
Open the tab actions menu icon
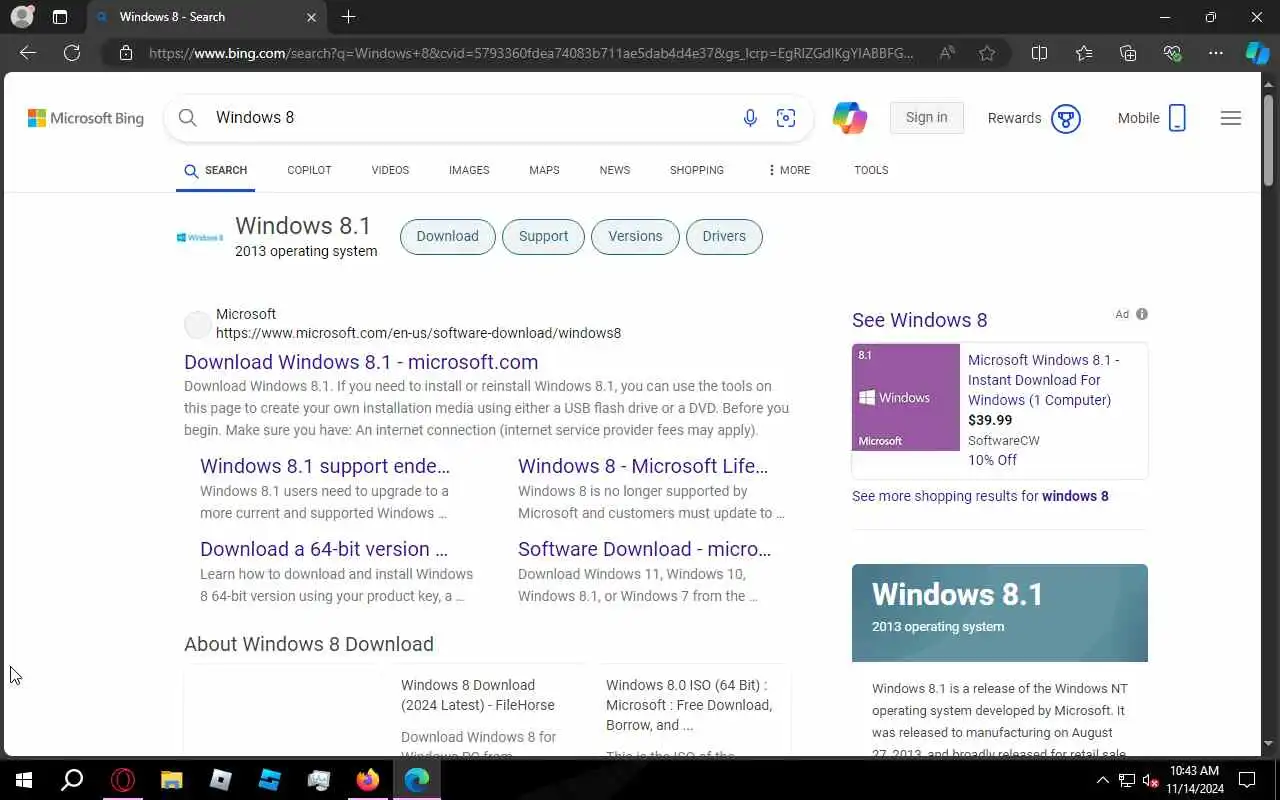(x=60, y=17)
